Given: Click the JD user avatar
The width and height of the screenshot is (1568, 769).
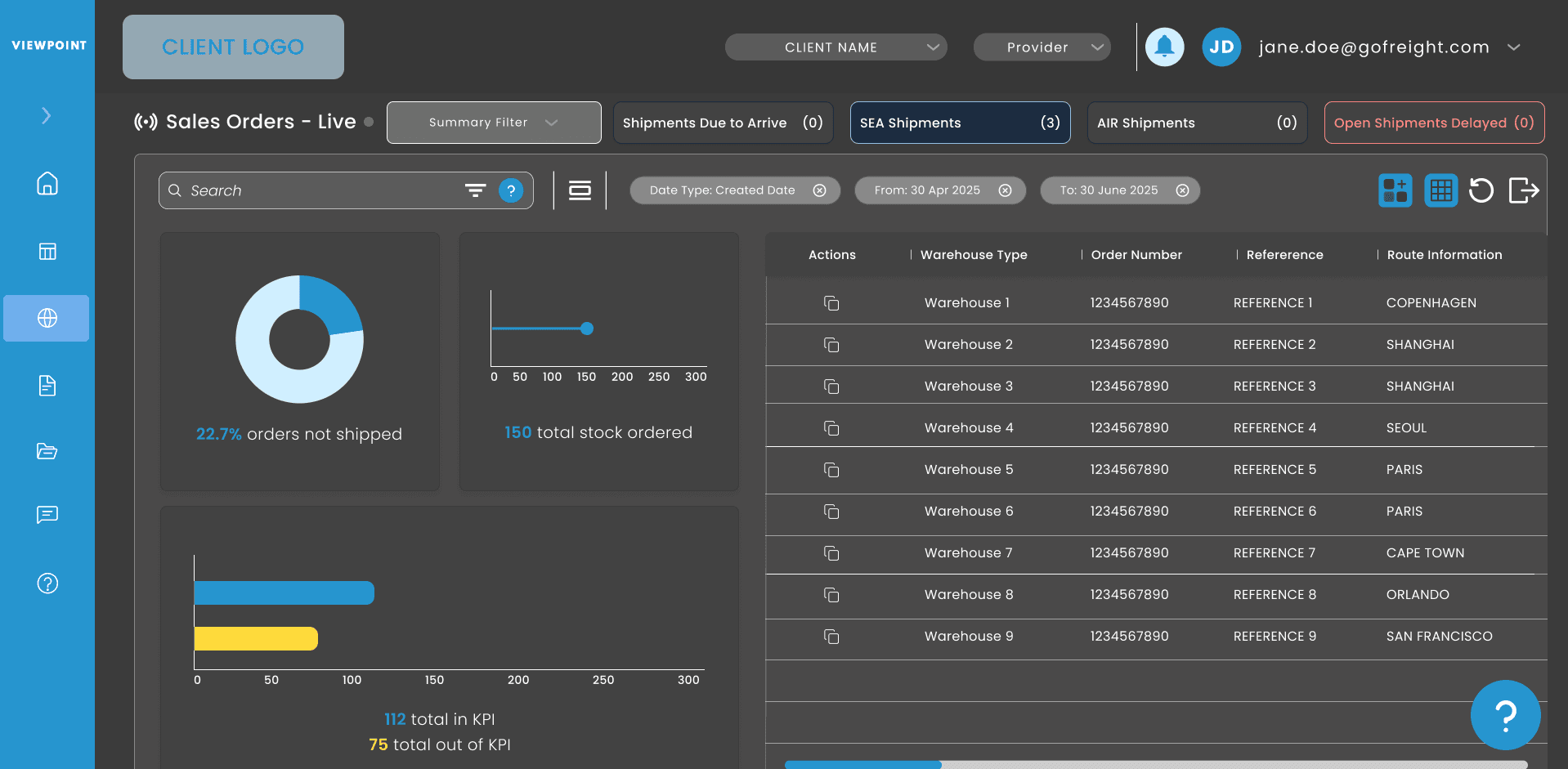Looking at the screenshot, I should tap(1221, 47).
